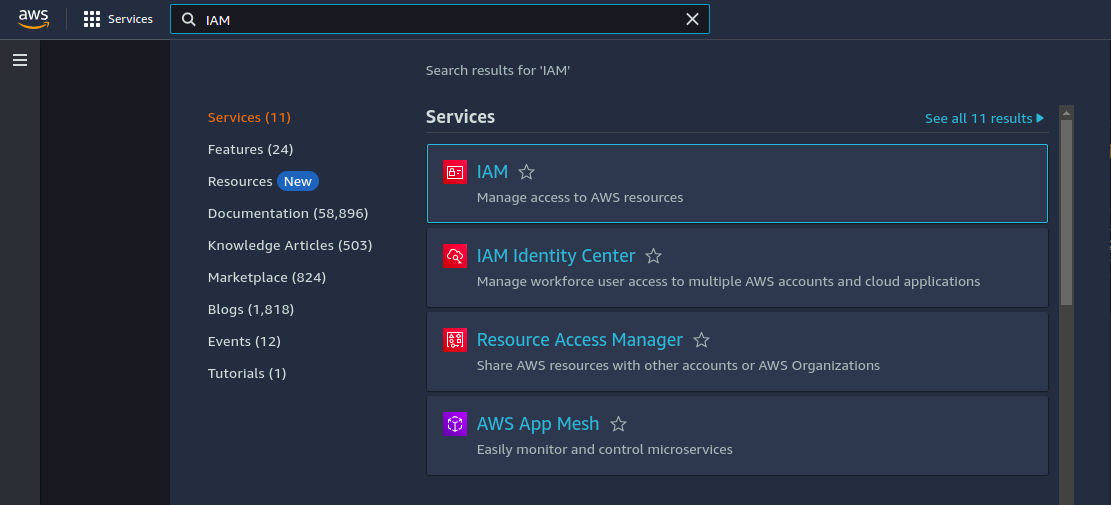This screenshot has width=1111, height=505.
Task: Click the search magnifier icon
Action: 188,20
